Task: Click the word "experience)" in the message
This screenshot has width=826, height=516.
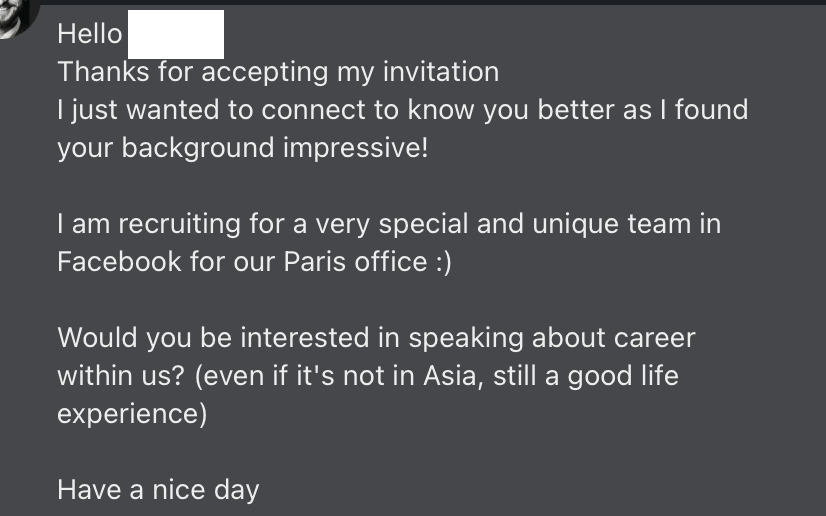Action: pos(132,414)
